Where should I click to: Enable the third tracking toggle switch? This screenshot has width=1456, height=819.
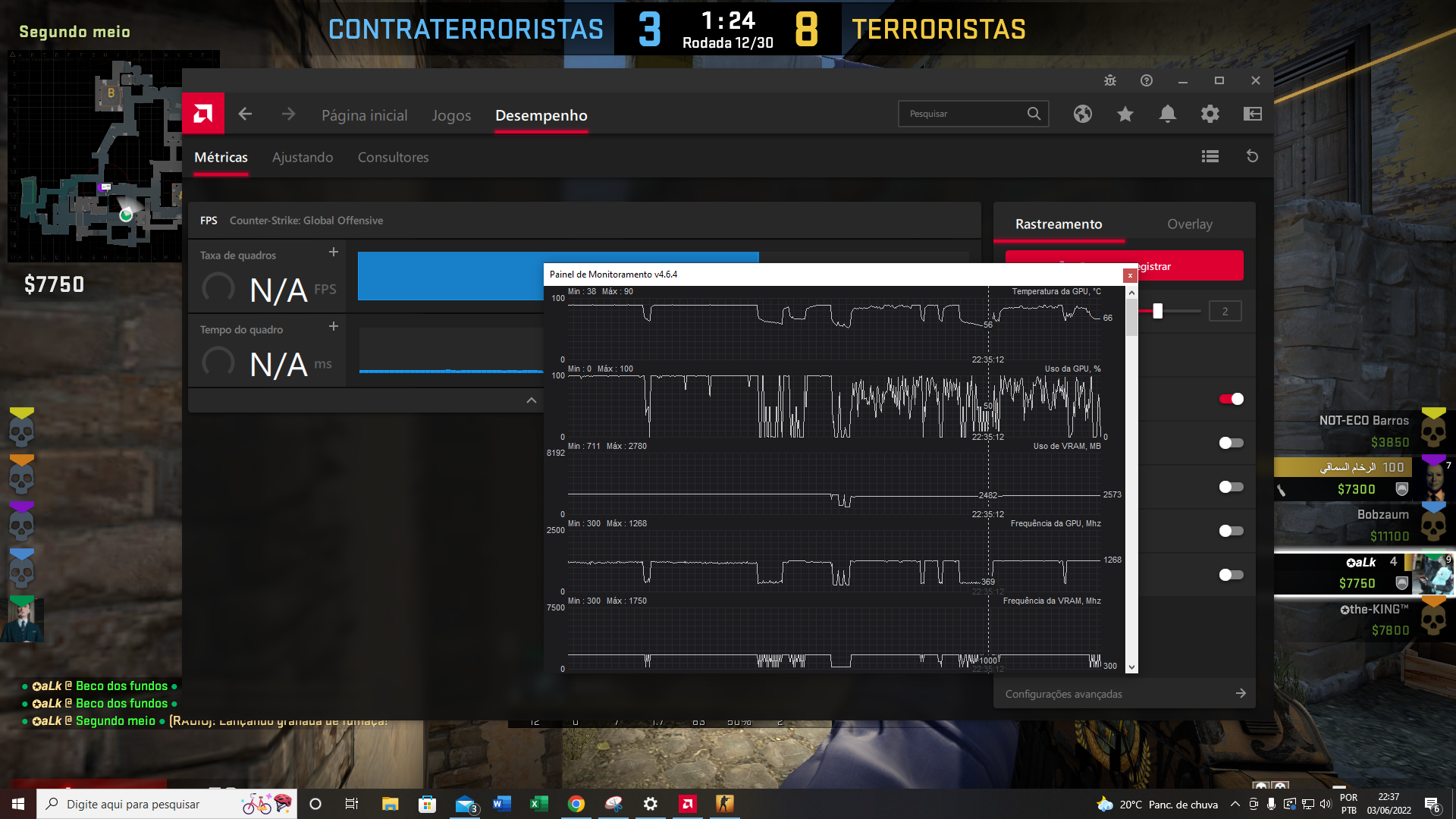click(x=1232, y=487)
